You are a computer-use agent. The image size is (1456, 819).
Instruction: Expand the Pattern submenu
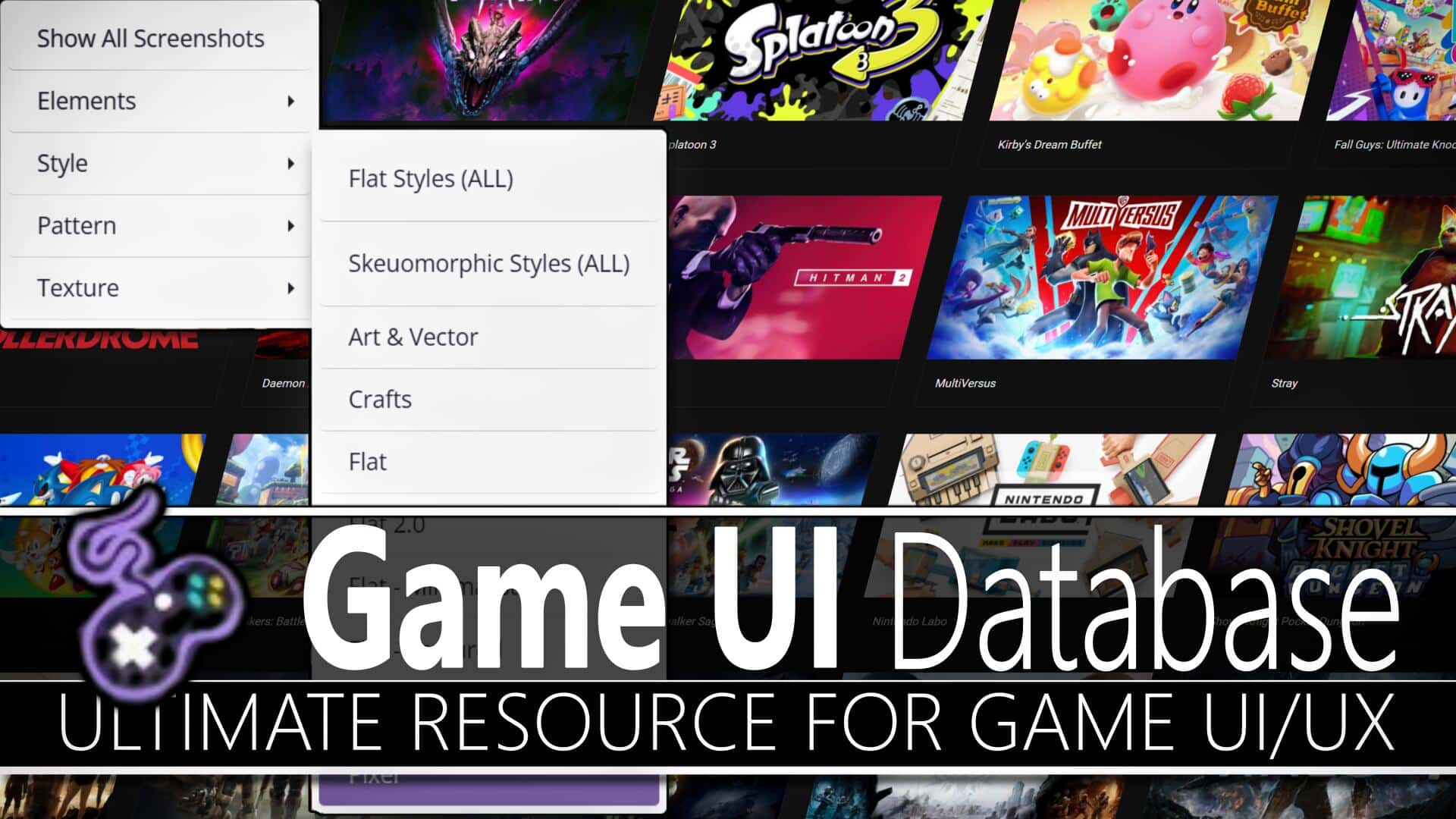point(160,225)
